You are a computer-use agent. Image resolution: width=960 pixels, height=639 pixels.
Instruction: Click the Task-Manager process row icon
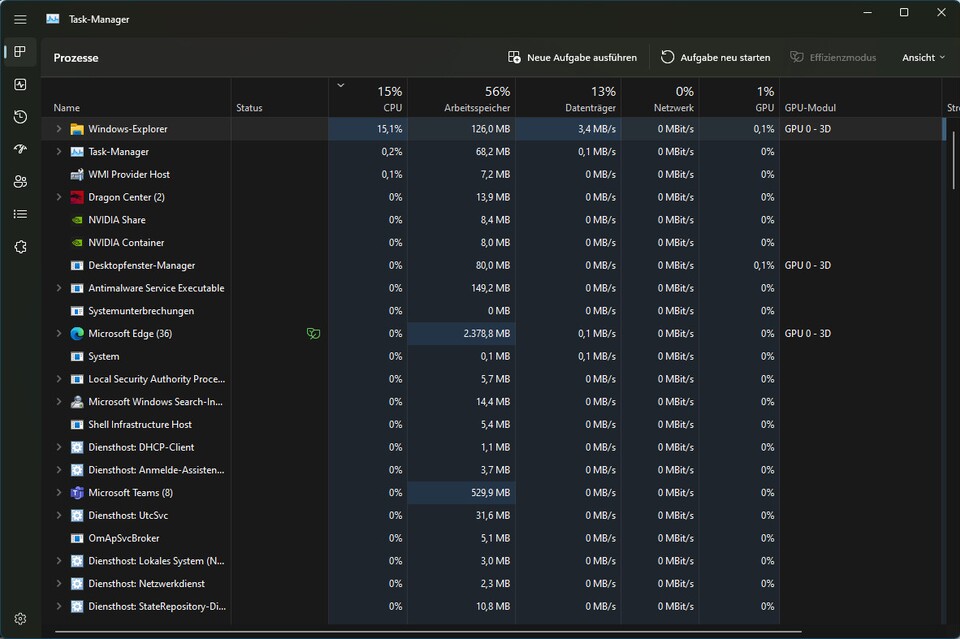pos(77,152)
